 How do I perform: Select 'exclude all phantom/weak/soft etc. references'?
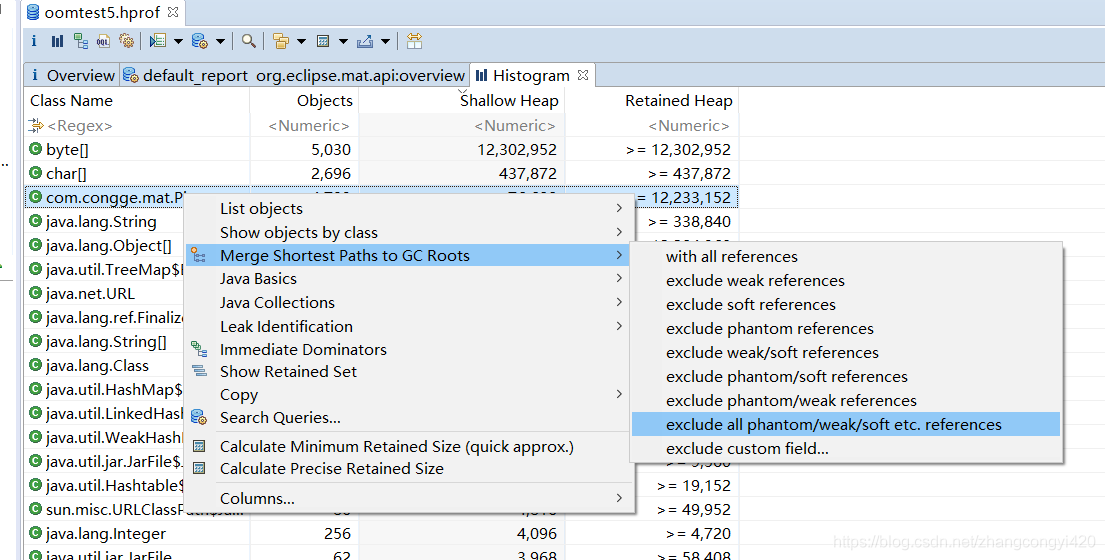point(834,425)
